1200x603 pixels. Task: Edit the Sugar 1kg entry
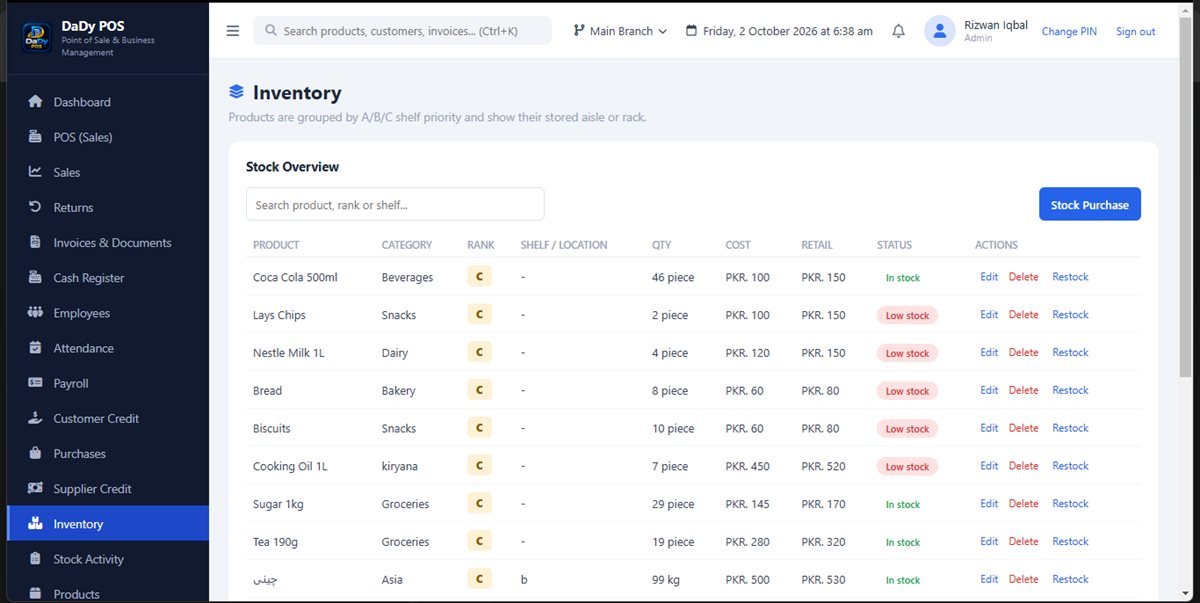coord(989,504)
